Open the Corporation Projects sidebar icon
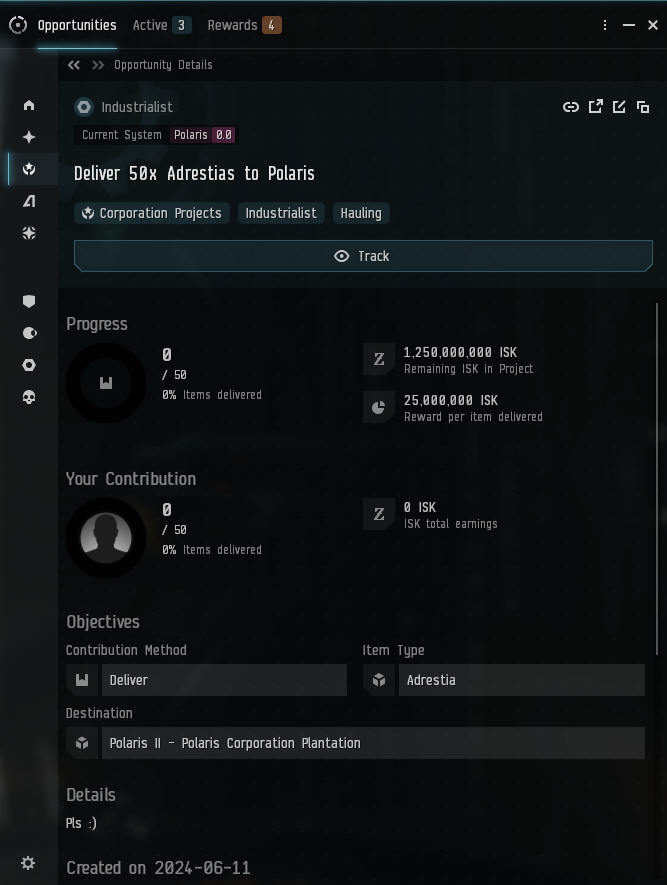This screenshot has width=667, height=885. (29, 169)
